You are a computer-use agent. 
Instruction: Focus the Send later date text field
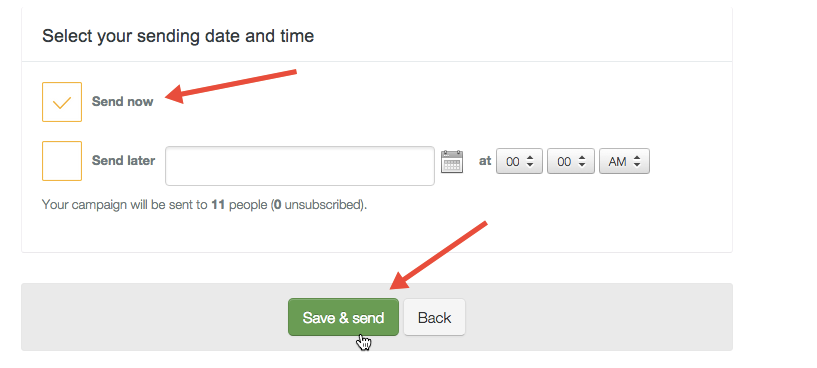[x=300, y=166]
